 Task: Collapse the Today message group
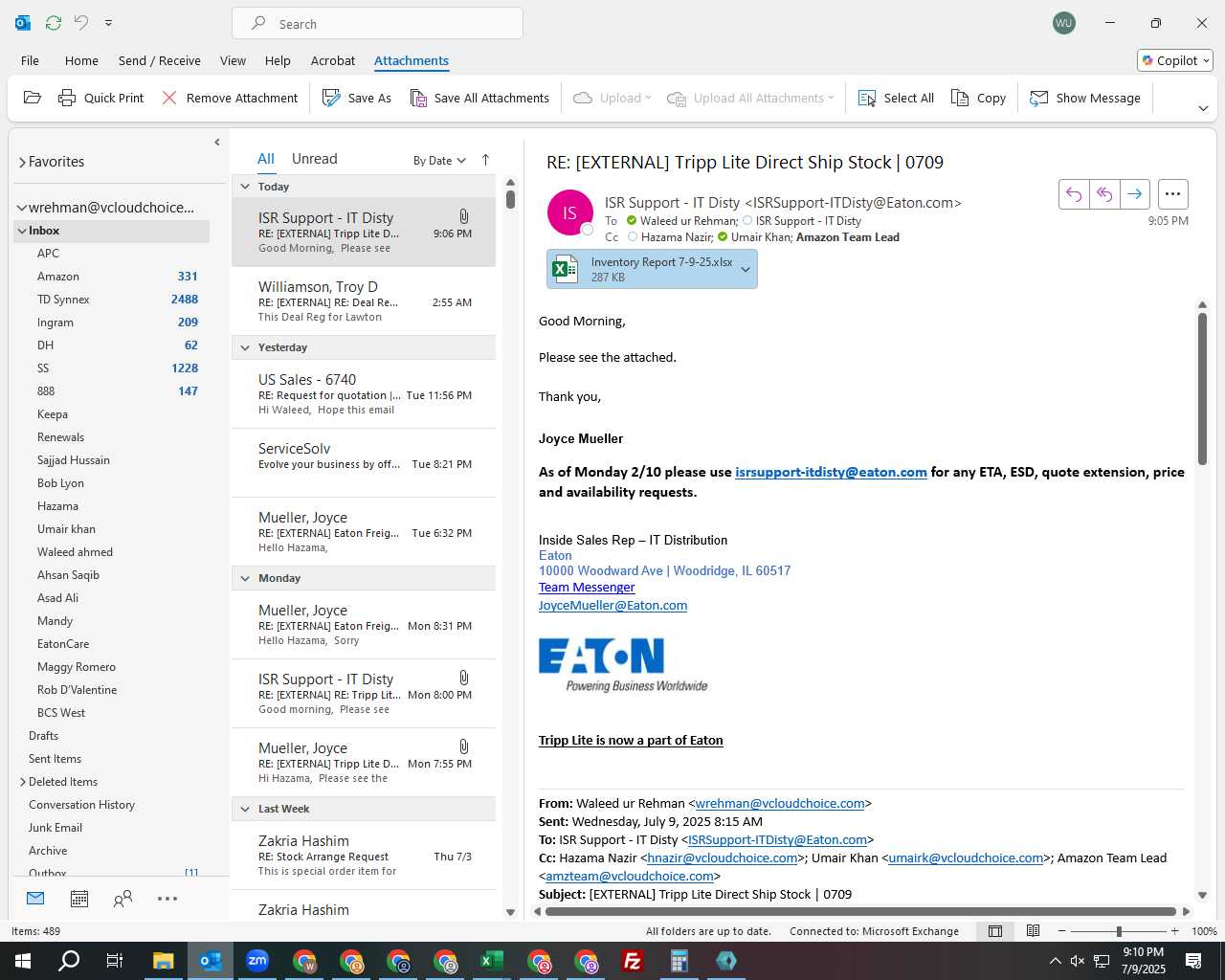point(245,187)
